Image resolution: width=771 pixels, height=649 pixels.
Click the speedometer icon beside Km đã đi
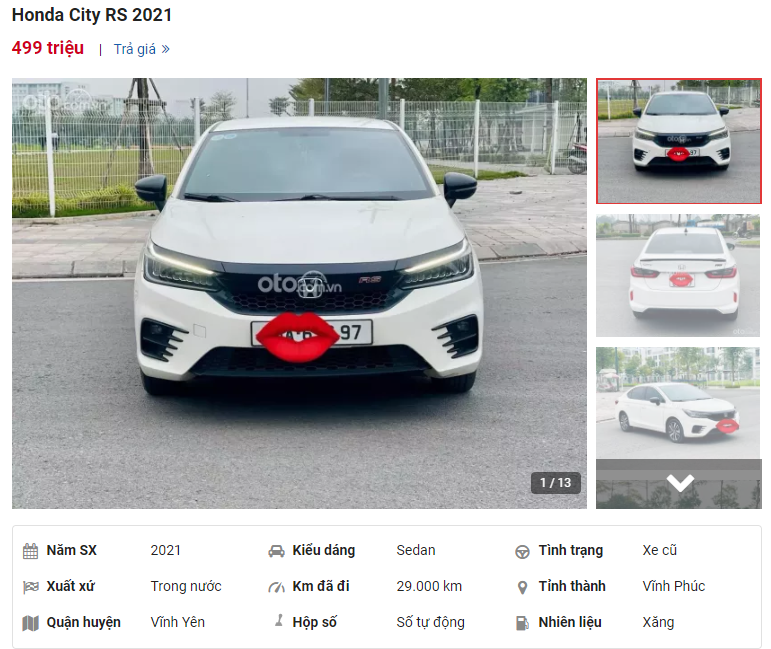pyautogui.click(x=276, y=587)
